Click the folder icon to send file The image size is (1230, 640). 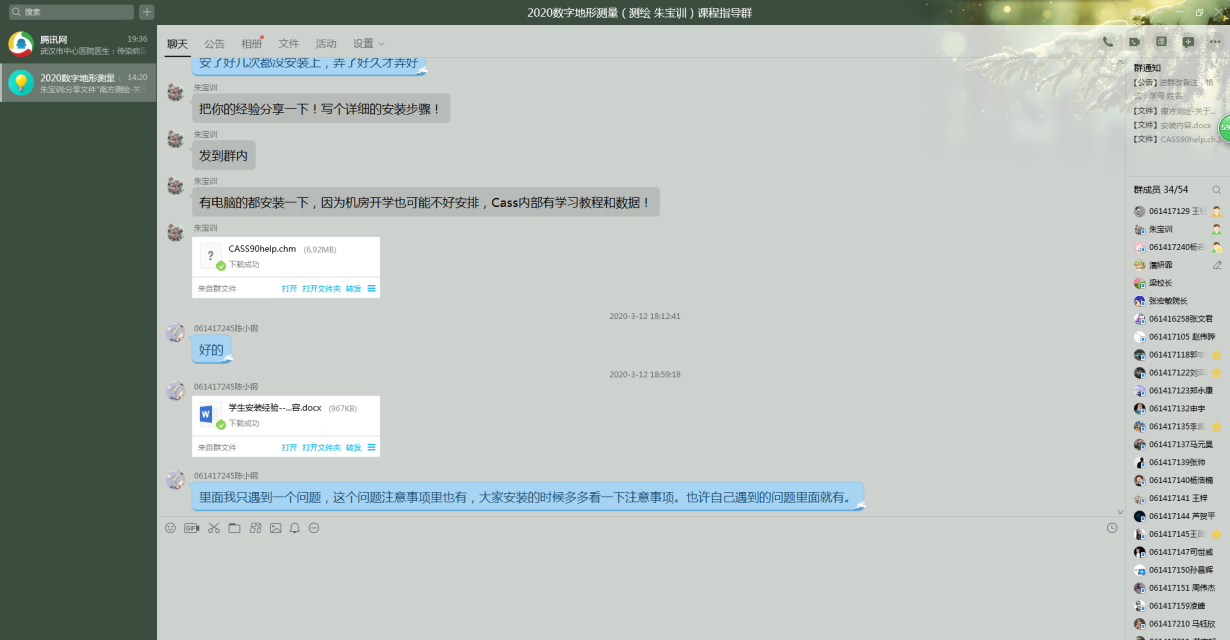click(x=234, y=528)
